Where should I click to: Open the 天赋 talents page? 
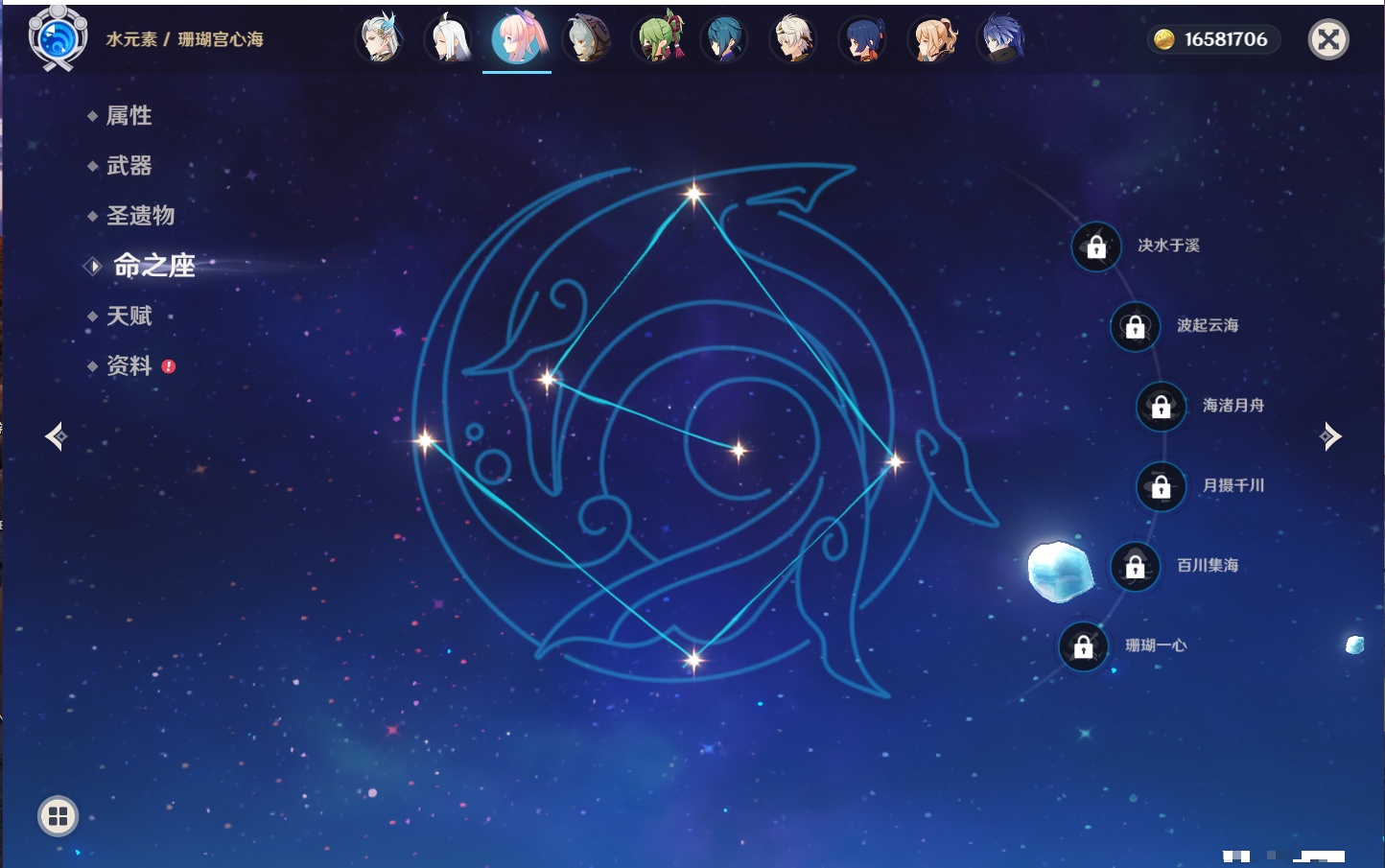coord(129,316)
